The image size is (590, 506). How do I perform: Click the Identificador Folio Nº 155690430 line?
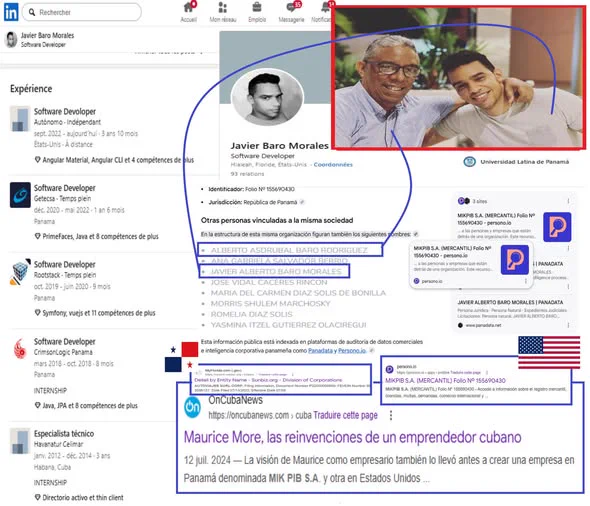click(x=251, y=189)
